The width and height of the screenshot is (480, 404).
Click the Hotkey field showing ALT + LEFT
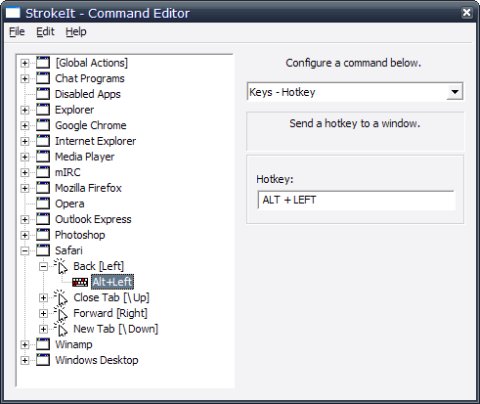pos(356,200)
